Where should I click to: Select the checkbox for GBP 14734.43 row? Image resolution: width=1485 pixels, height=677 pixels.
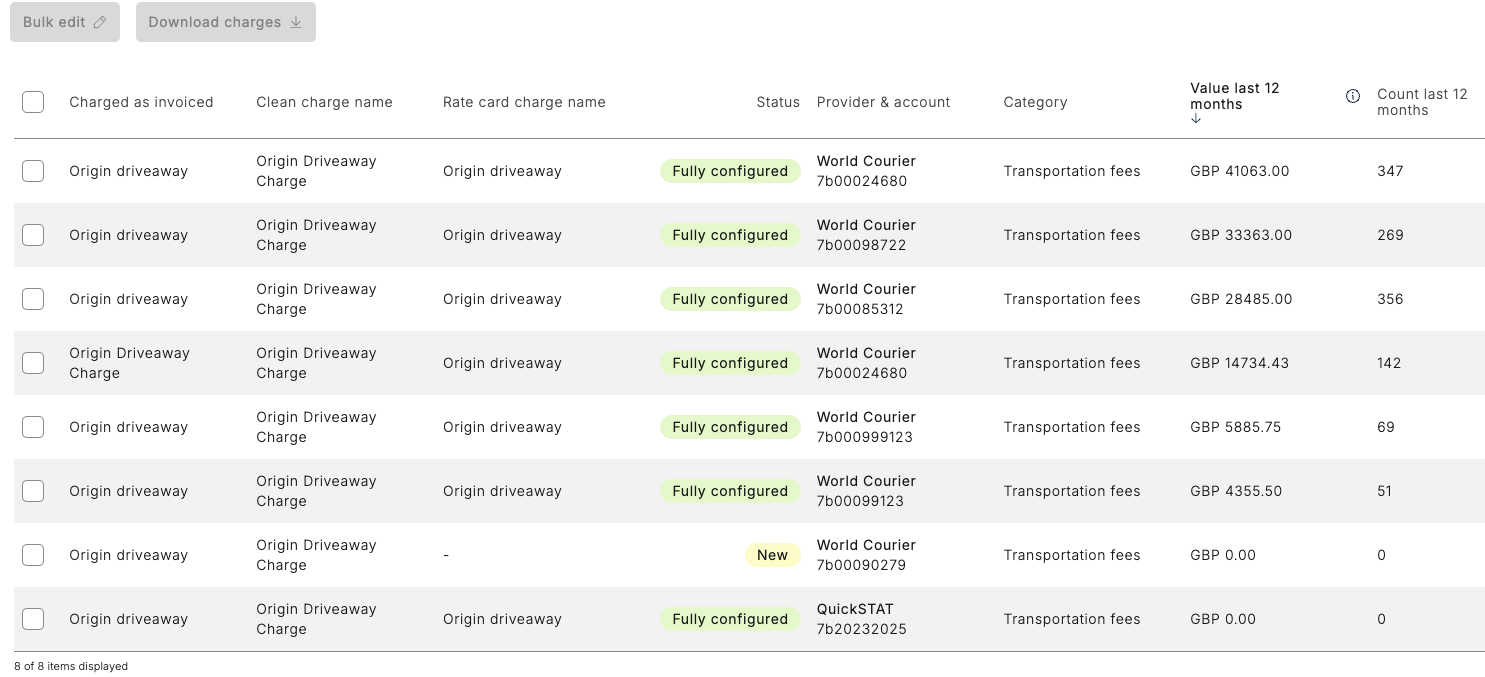pyautogui.click(x=33, y=363)
